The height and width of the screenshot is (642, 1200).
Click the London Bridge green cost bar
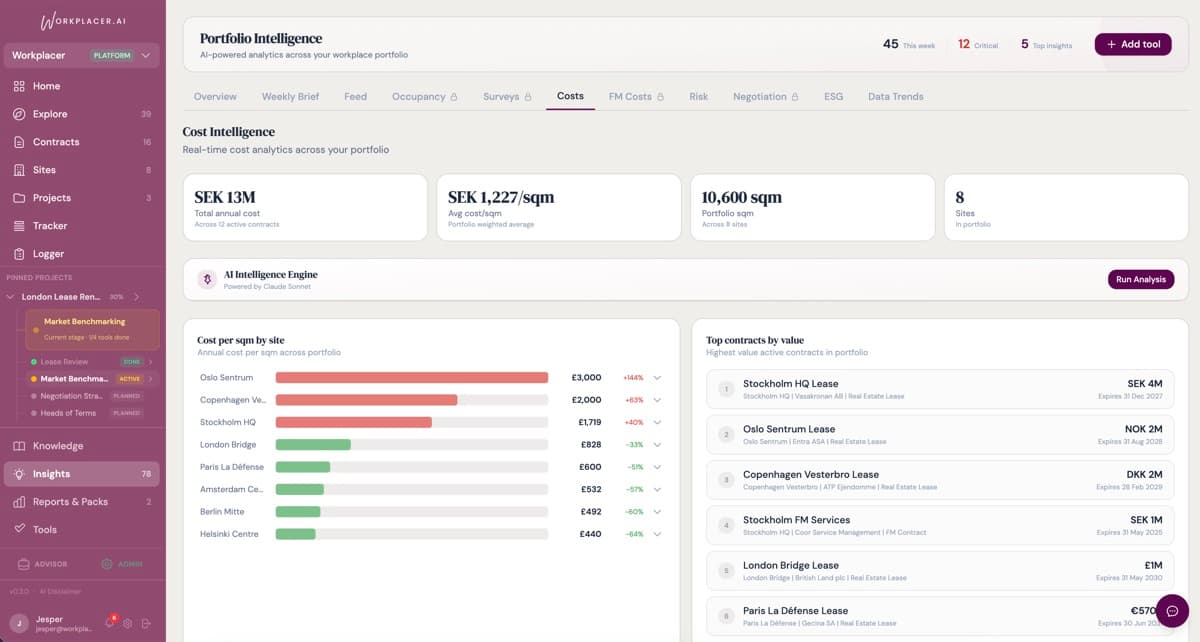[313, 445]
